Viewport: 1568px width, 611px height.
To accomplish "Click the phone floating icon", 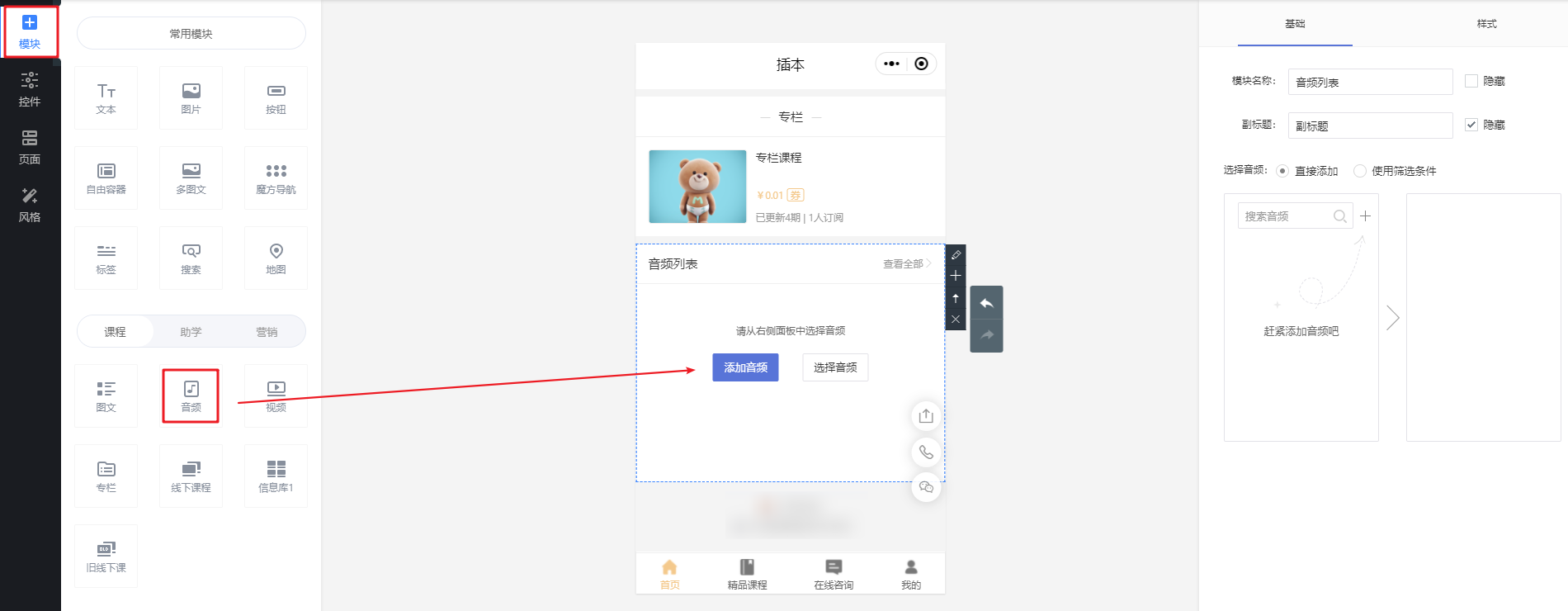I will [x=926, y=452].
